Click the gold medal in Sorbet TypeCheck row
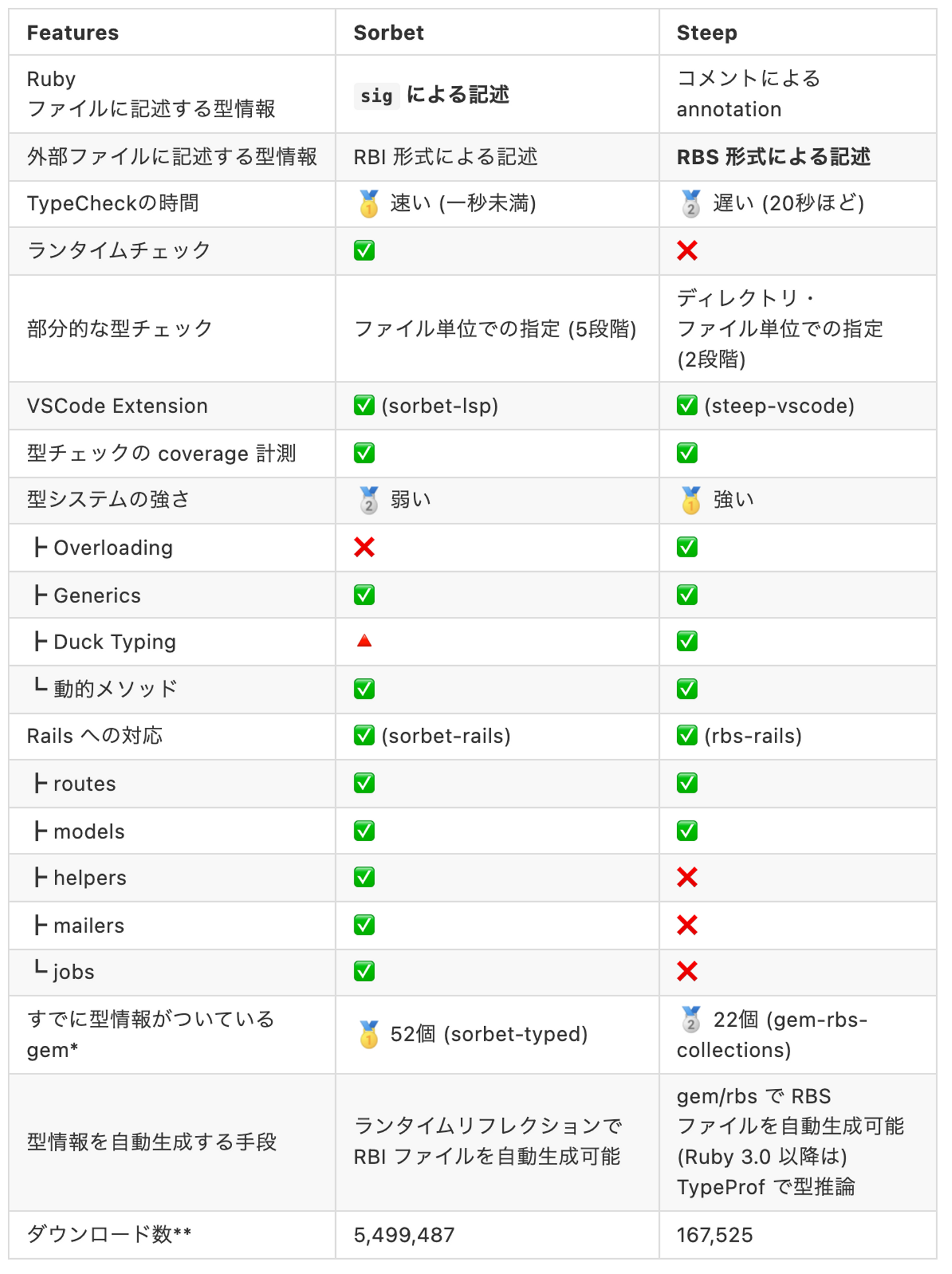 369,204
